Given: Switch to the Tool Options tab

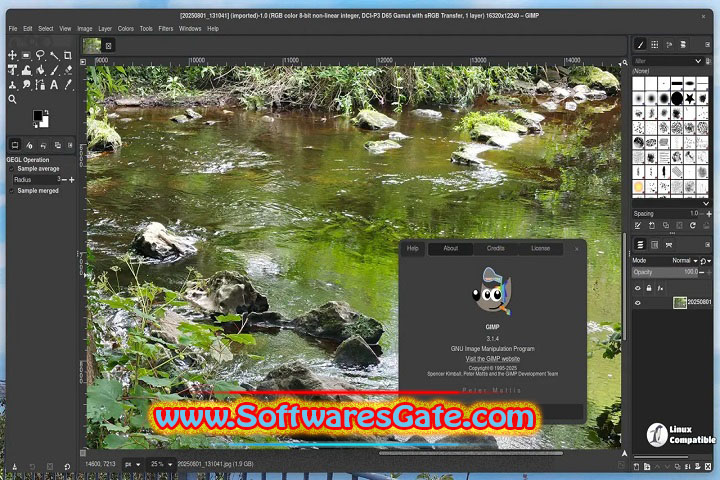Looking at the screenshot, I should pos(15,145).
